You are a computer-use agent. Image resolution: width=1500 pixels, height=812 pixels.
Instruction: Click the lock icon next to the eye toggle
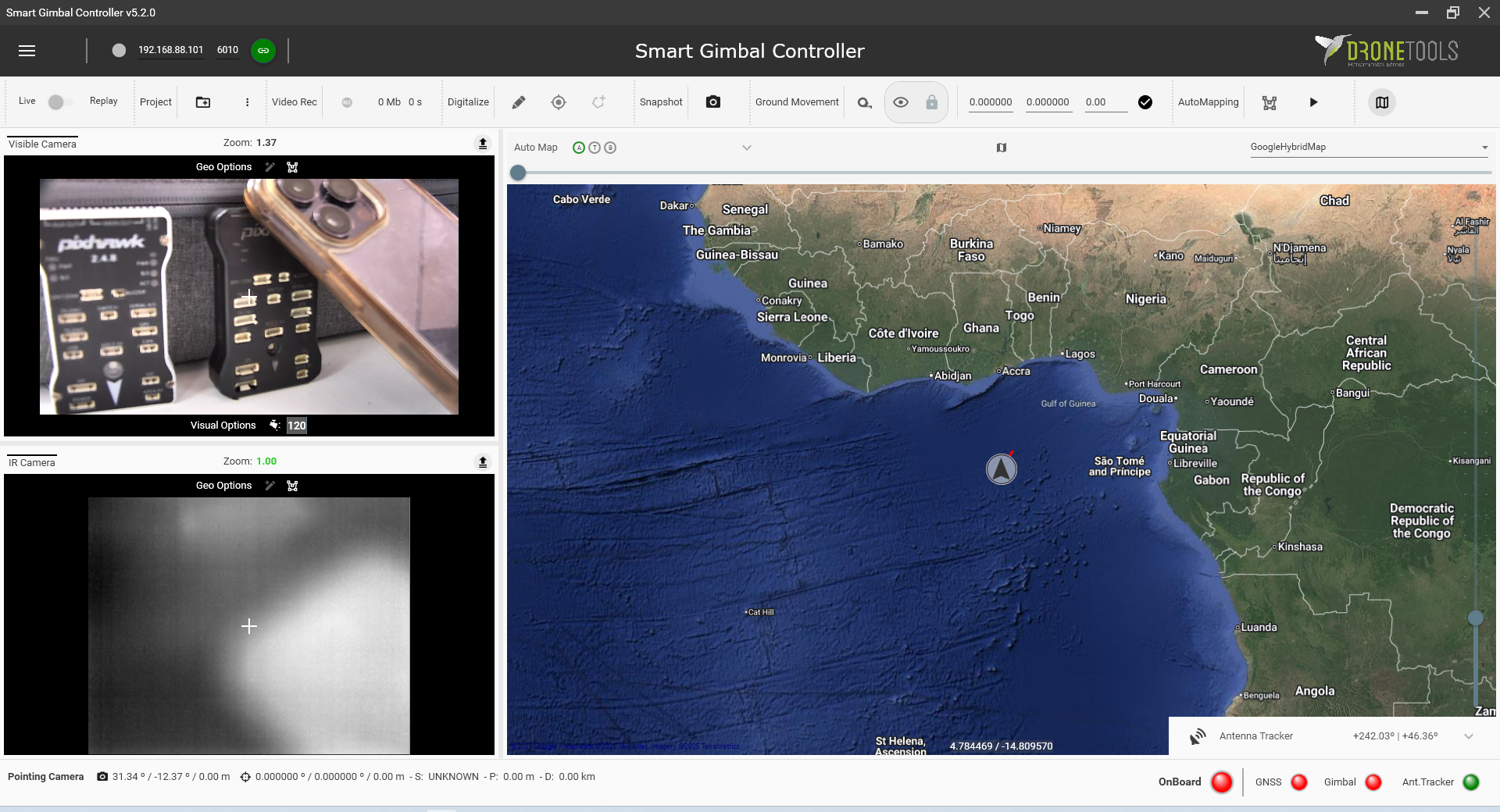(x=931, y=101)
